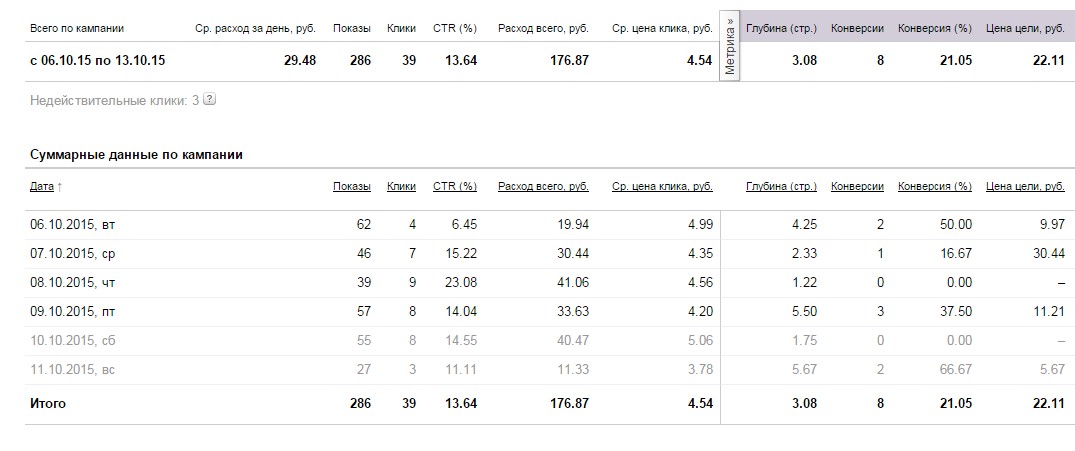1075x451 pixels.
Task: Click the Конверсия (%) header in top summary
Action: coord(934,29)
